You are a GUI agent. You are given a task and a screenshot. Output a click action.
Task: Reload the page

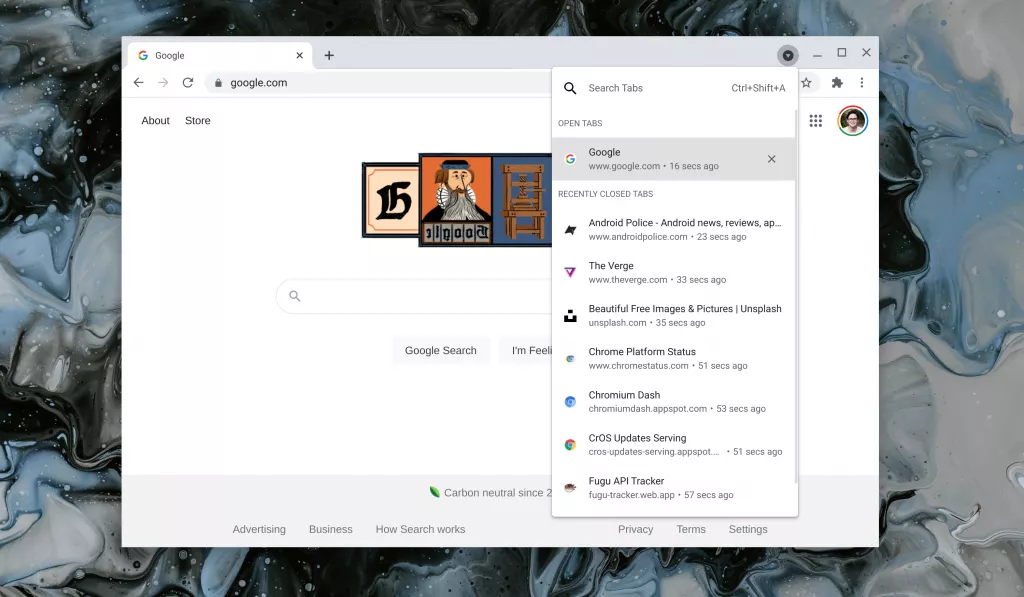pyautogui.click(x=187, y=83)
